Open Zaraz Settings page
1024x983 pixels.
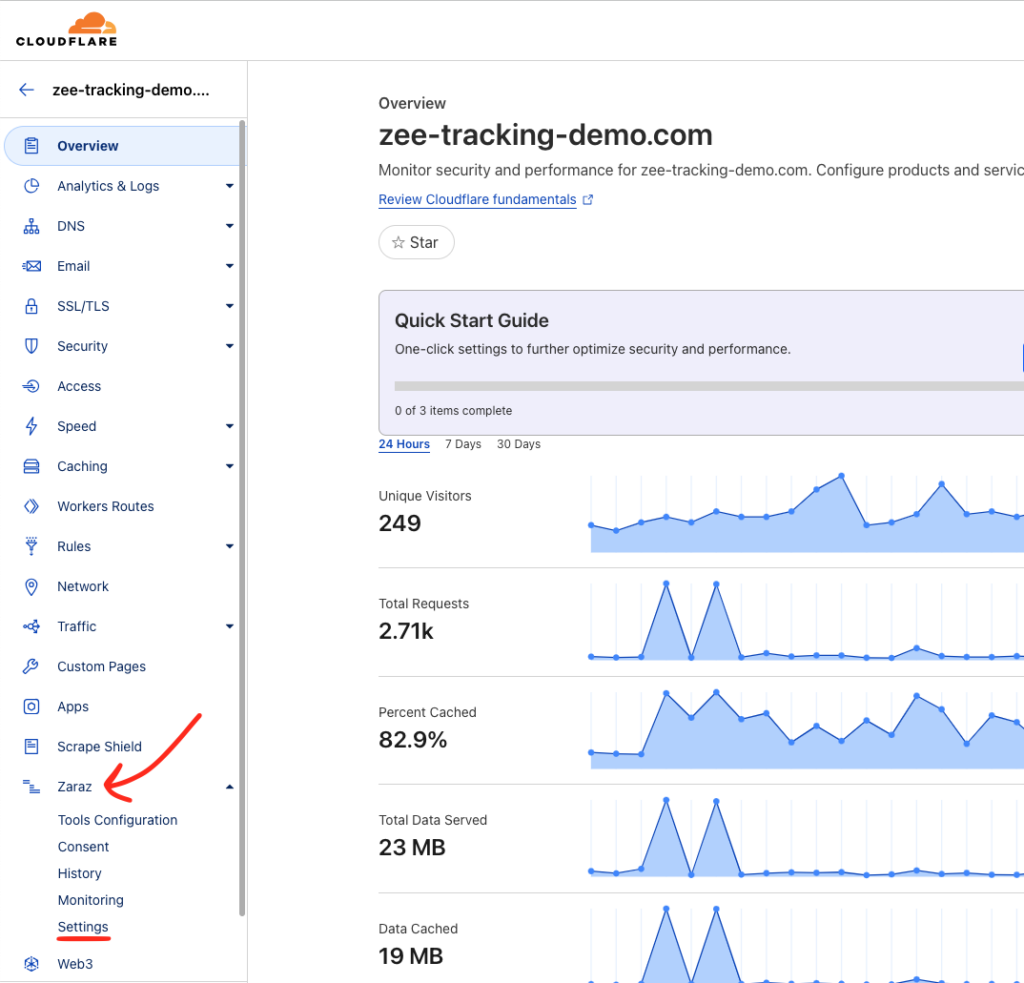(x=83, y=927)
